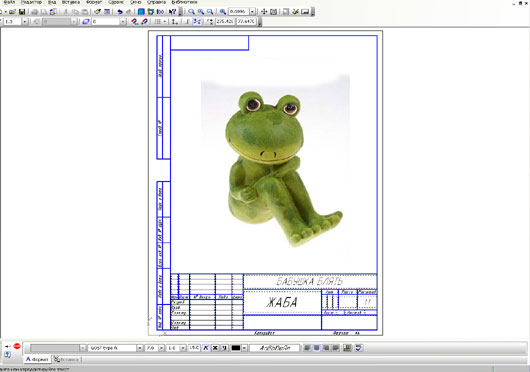
Task: Click the insert table icon in text panel
Action: [x=347, y=348]
